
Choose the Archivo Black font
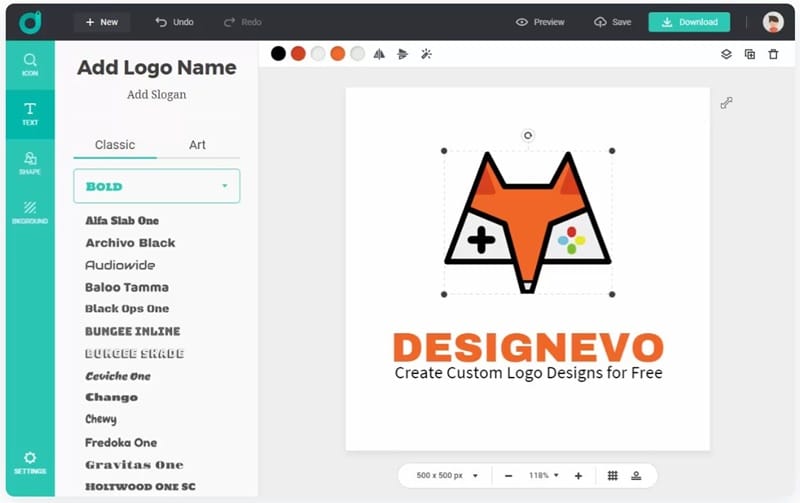[130, 243]
